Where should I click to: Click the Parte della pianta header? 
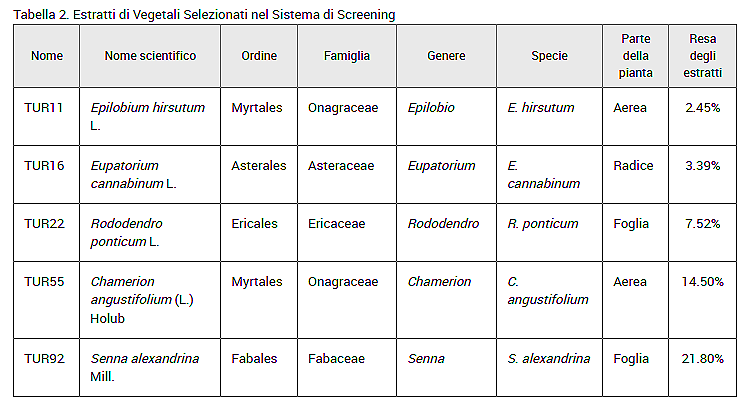(x=635, y=56)
